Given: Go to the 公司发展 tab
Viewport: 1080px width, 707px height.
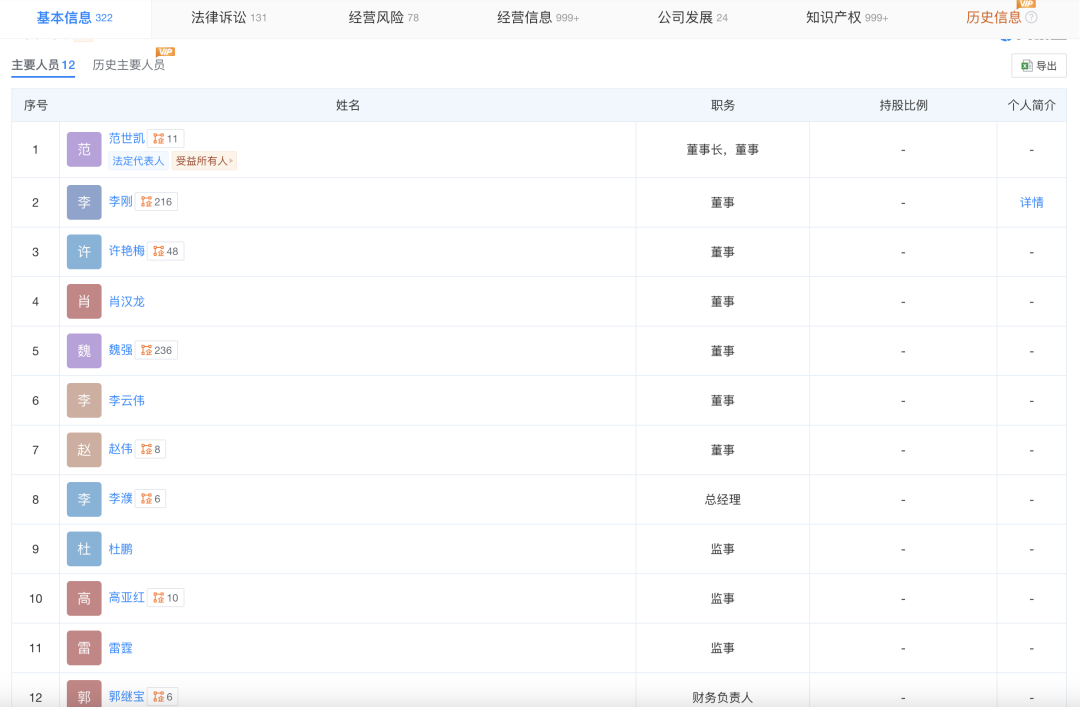Looking at the screenshot, I should [x=692, y=18].
